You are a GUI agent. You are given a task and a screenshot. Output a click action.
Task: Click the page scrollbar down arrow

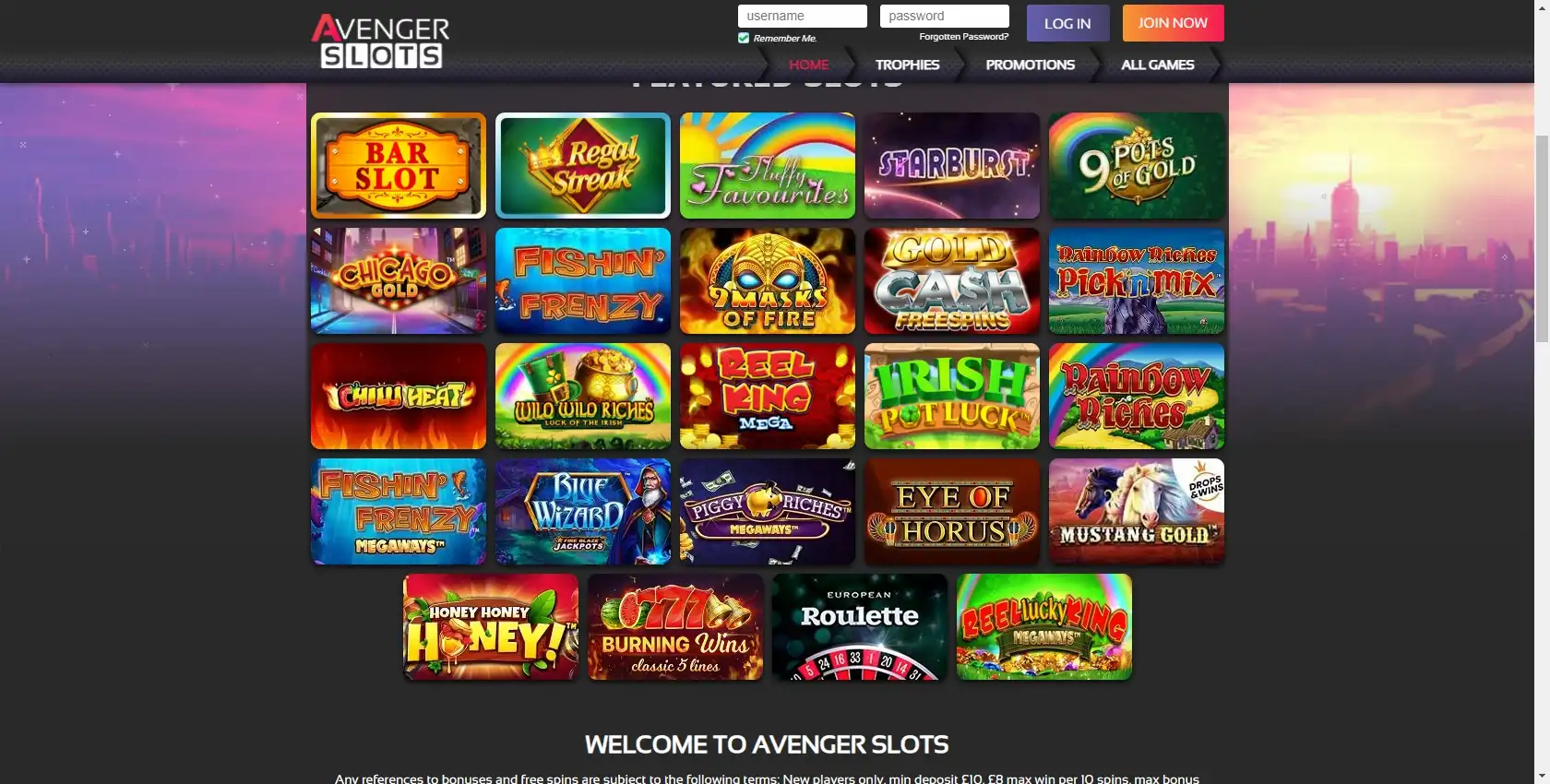(1542, 776)
